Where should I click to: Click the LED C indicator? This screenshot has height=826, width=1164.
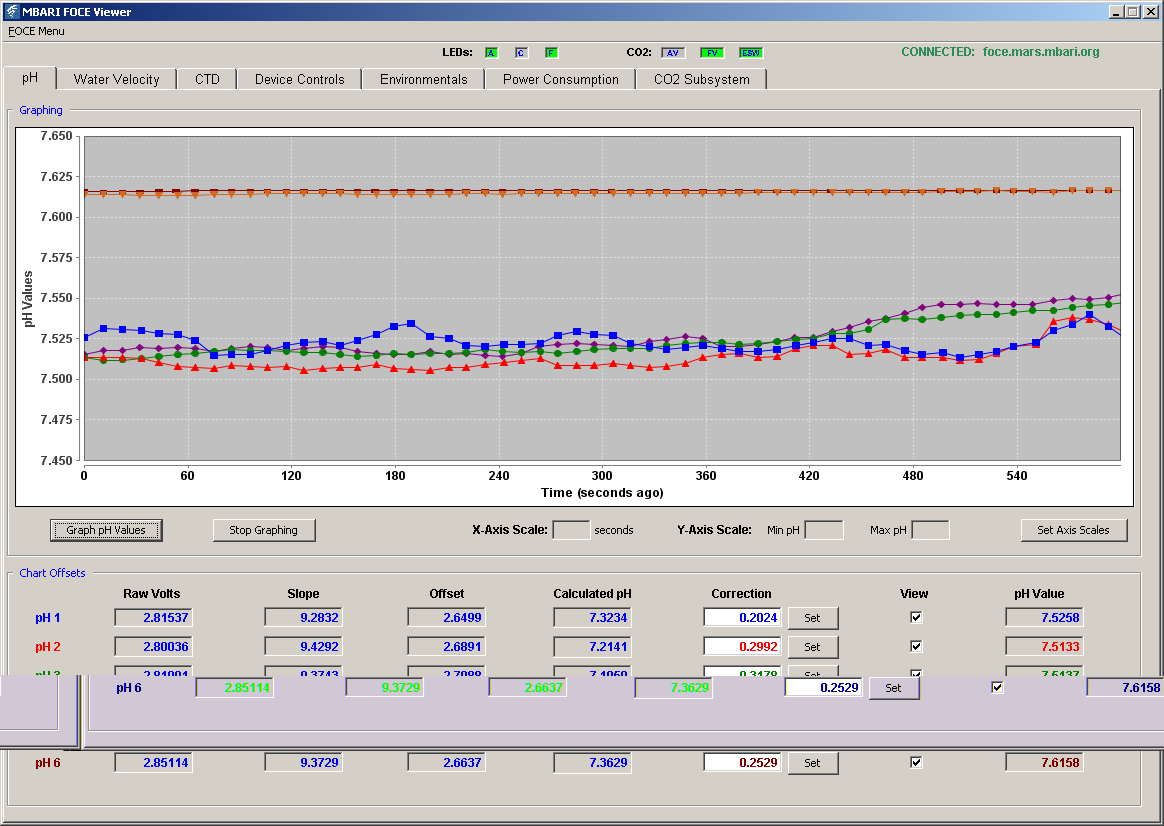tap(521, 53)
